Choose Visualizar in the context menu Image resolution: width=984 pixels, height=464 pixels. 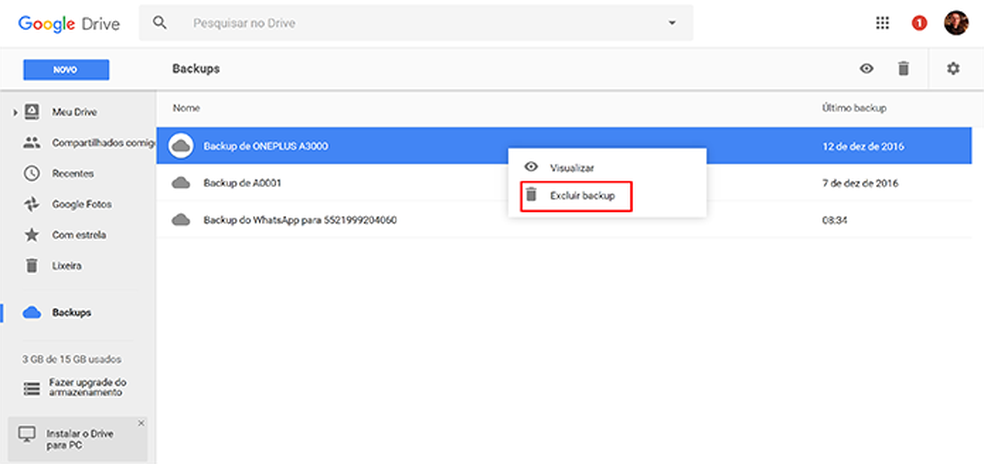[x=571, y=167]
